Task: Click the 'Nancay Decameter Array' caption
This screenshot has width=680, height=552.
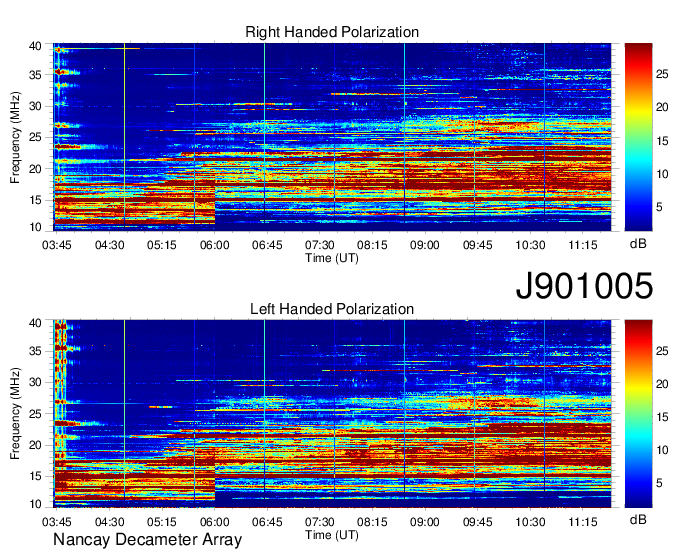Action: pyautogui.click(x=147, y=540)
